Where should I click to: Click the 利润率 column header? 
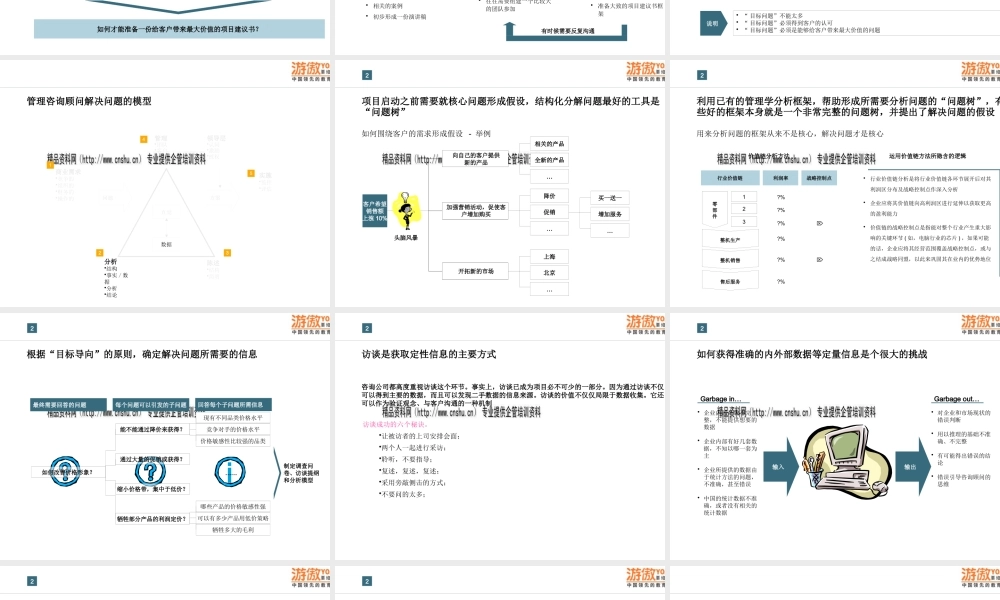781,178
